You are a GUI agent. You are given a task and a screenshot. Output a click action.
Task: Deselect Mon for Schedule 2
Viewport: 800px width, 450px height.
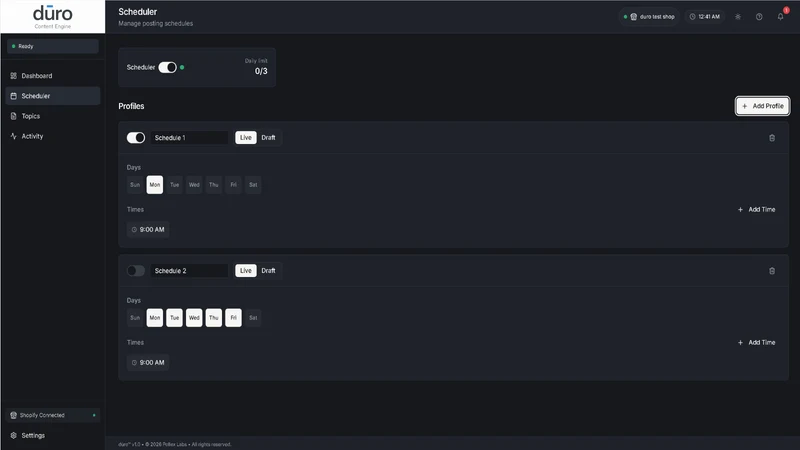point(155,317)
